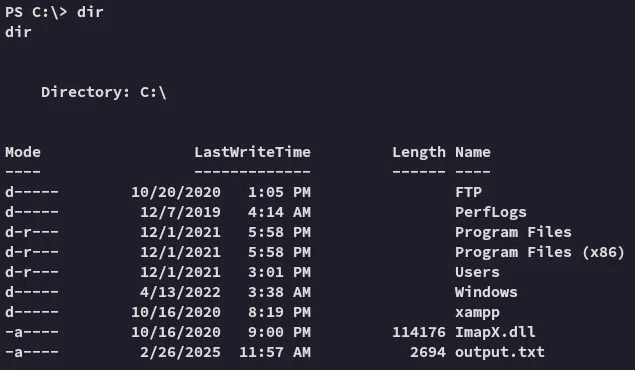The image size is (635, 370).
Task: Click the LastWriteTime column header
Action: 252,152
